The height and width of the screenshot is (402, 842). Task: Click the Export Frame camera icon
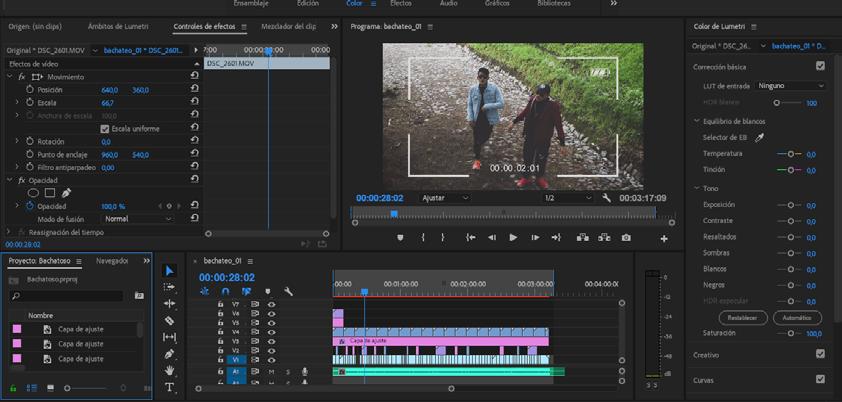click(626, 238)
